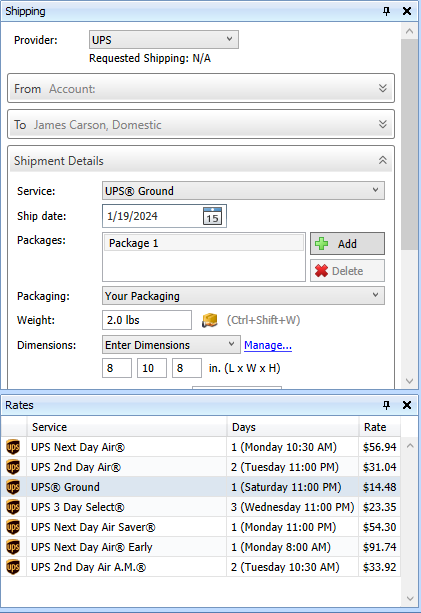Click UPS logo for Next Day Air® row
Screen dimensions: 421x613
click(13, 447)
